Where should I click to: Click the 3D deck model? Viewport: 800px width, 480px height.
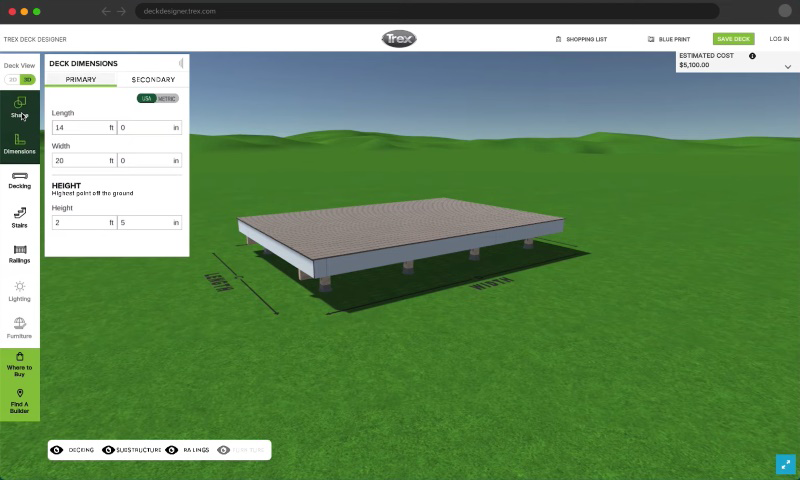pos(401,240)
